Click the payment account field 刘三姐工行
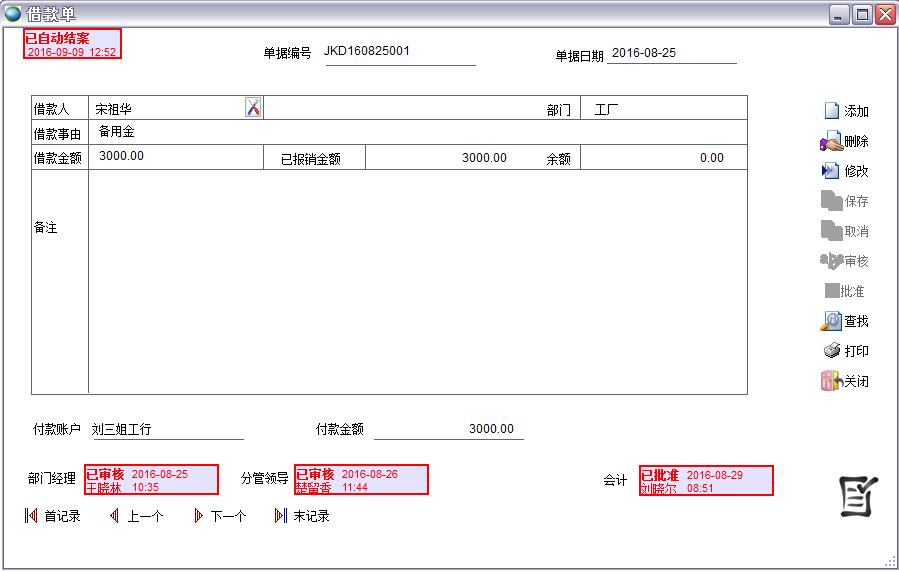This screenshot has height=572, width=899. point(167,430)
